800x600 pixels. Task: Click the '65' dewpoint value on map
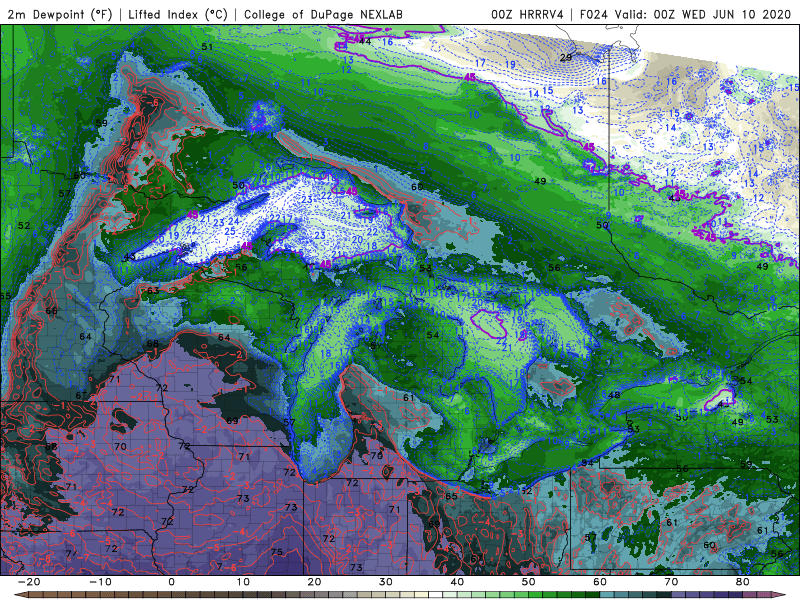tap(452, 496)
